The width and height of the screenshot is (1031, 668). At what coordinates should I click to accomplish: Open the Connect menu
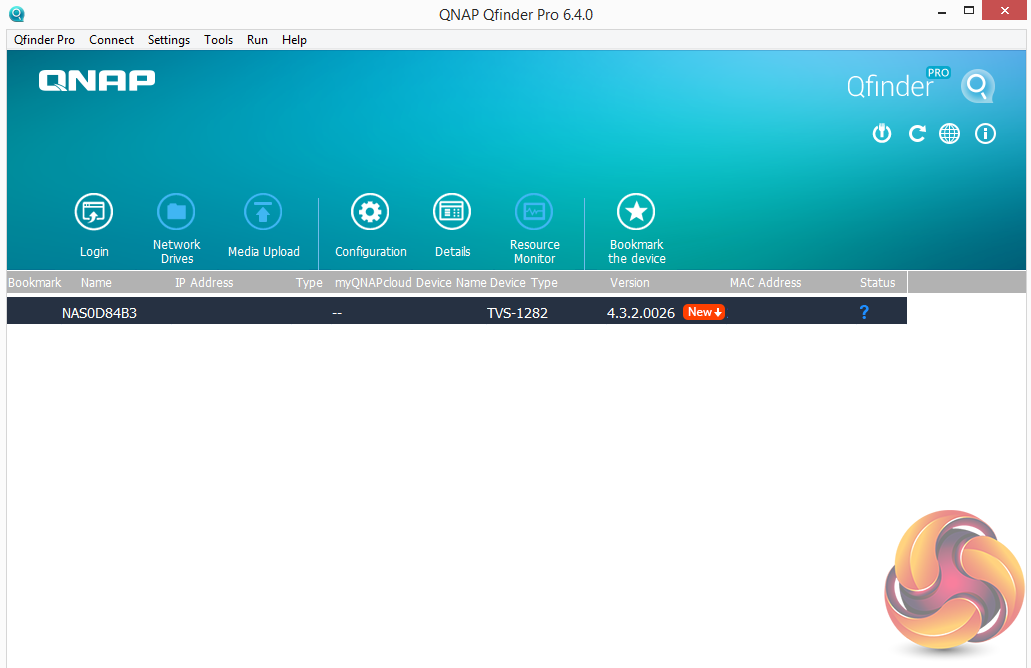pyautogui.click(x=112, y=40)
